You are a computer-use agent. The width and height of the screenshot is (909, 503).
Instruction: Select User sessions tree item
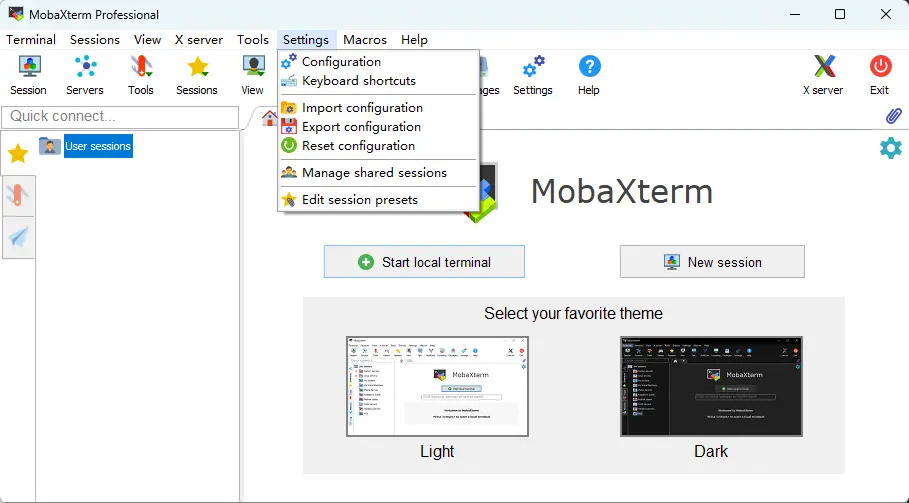[x=98, y=146]
